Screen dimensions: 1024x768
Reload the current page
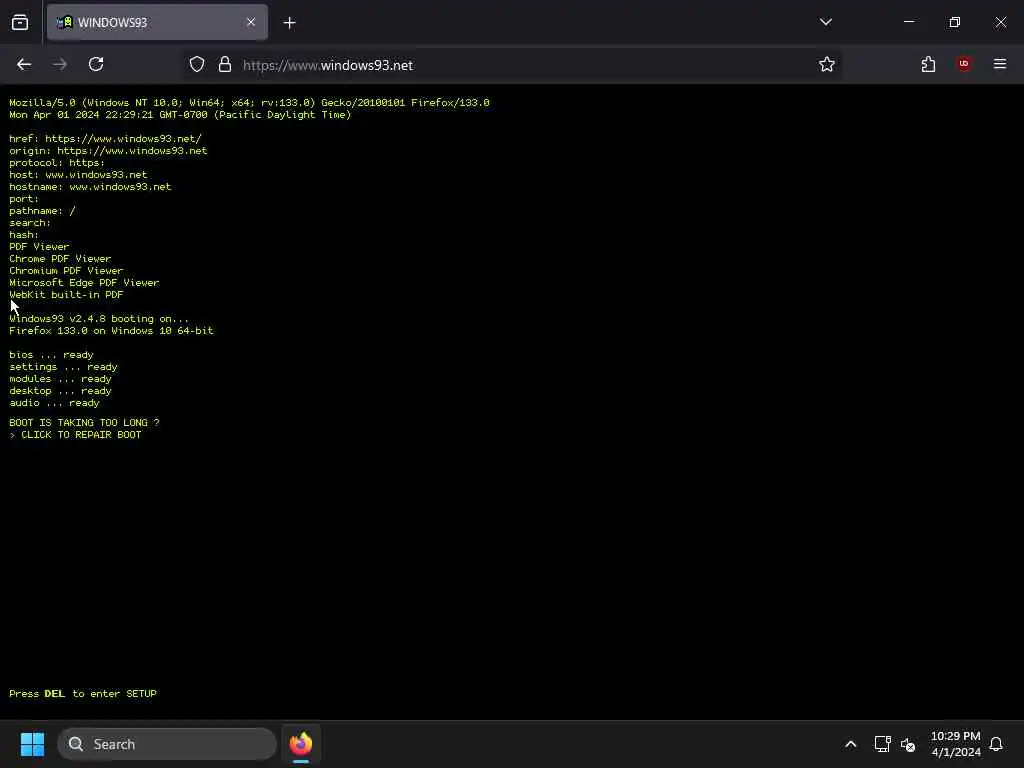point(96,65)
